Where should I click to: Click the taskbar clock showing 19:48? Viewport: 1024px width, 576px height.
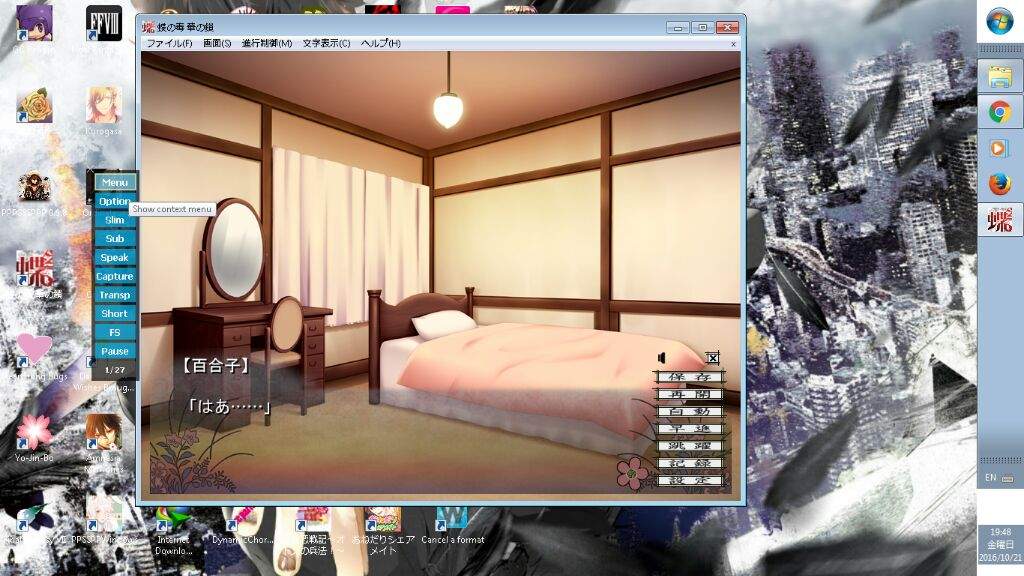pyautogui.click(x=1000, y=545)
